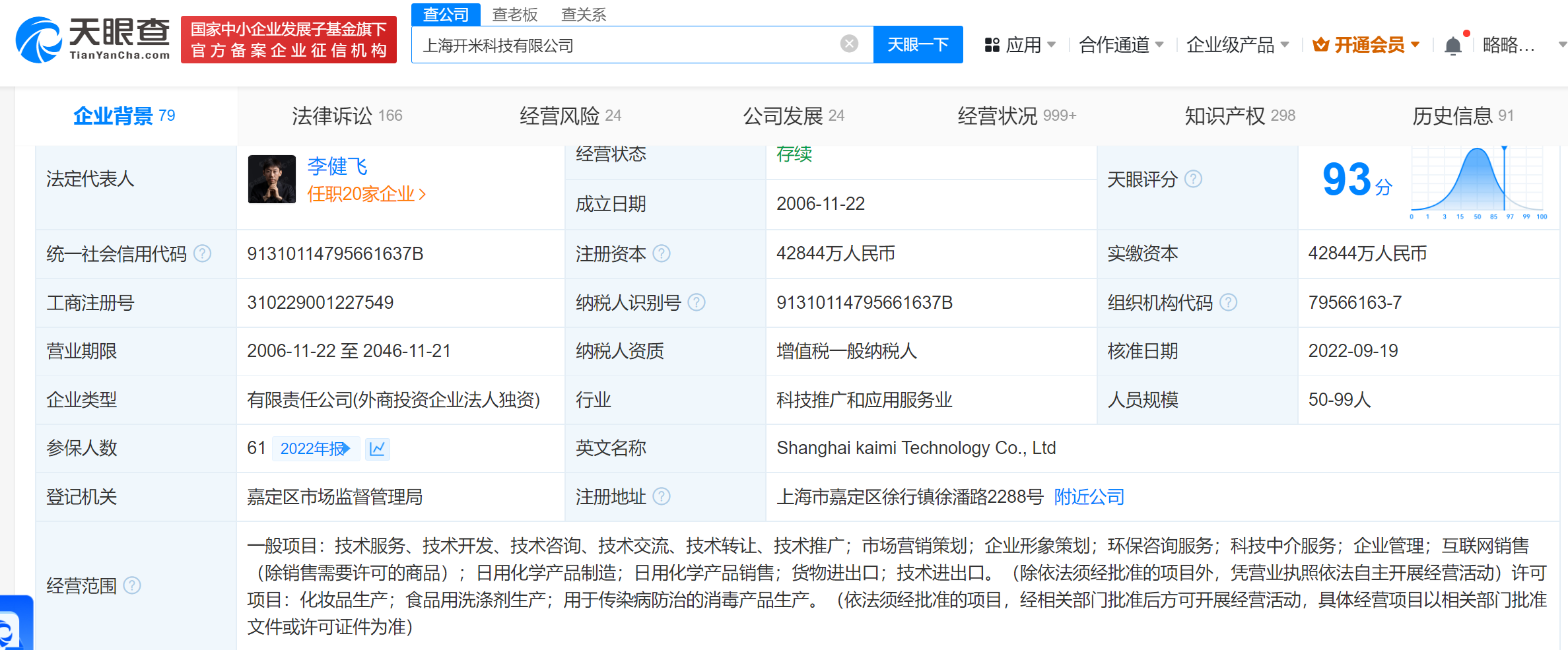Select the 公司发展 tab
Image resolution: width=1568 pixels, height=650 pixels.
[x=794, y=115]
